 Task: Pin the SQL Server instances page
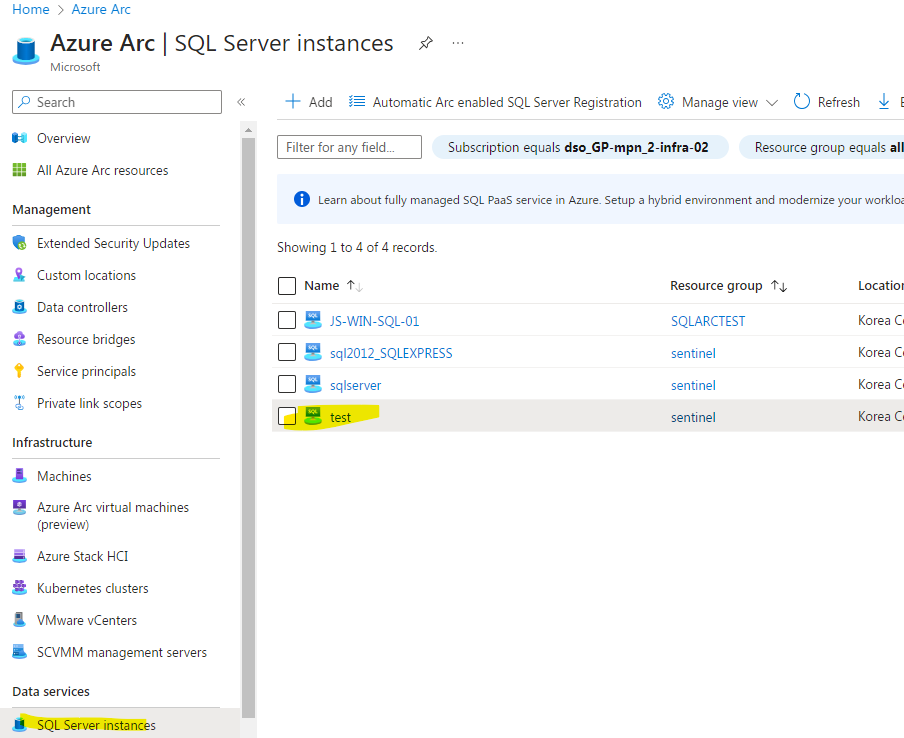pos(425,43)
